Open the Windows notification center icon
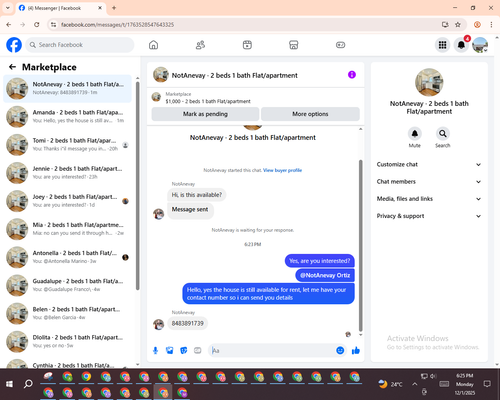Screen dimensions: 500x400 coord(487,384)
